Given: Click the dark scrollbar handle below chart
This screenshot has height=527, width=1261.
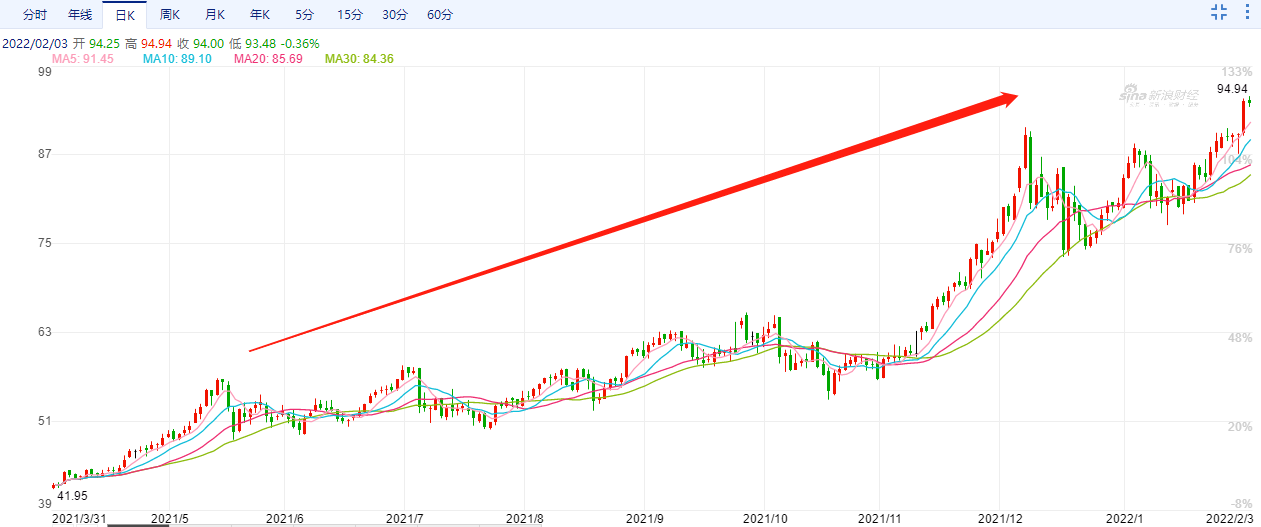Looking at the screenshot, I should (138, 524).
